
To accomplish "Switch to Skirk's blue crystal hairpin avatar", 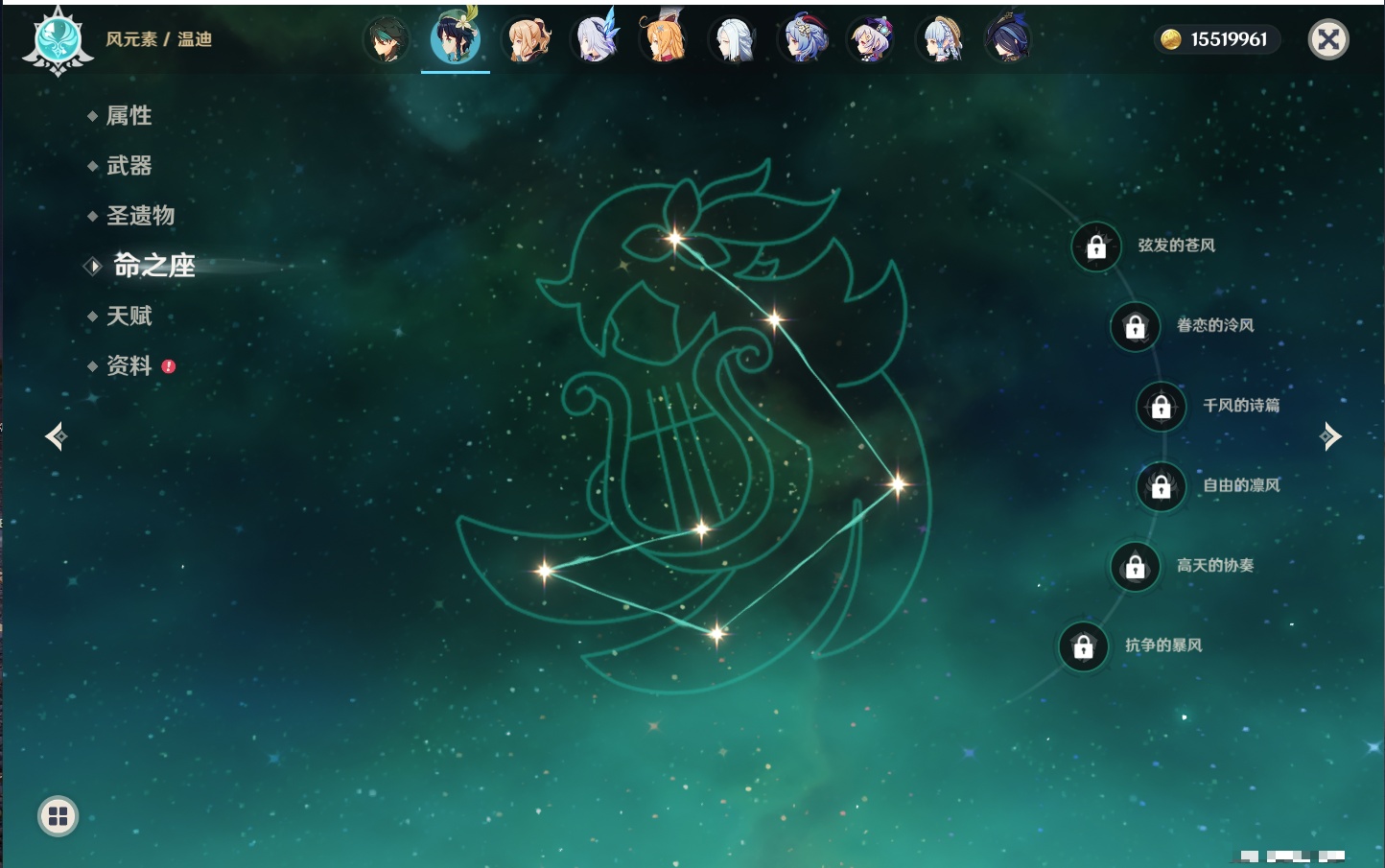I will 595,39.
